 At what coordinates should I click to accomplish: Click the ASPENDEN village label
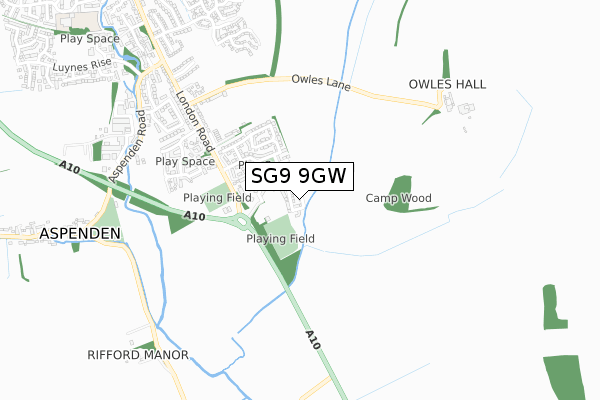point(80,233)
